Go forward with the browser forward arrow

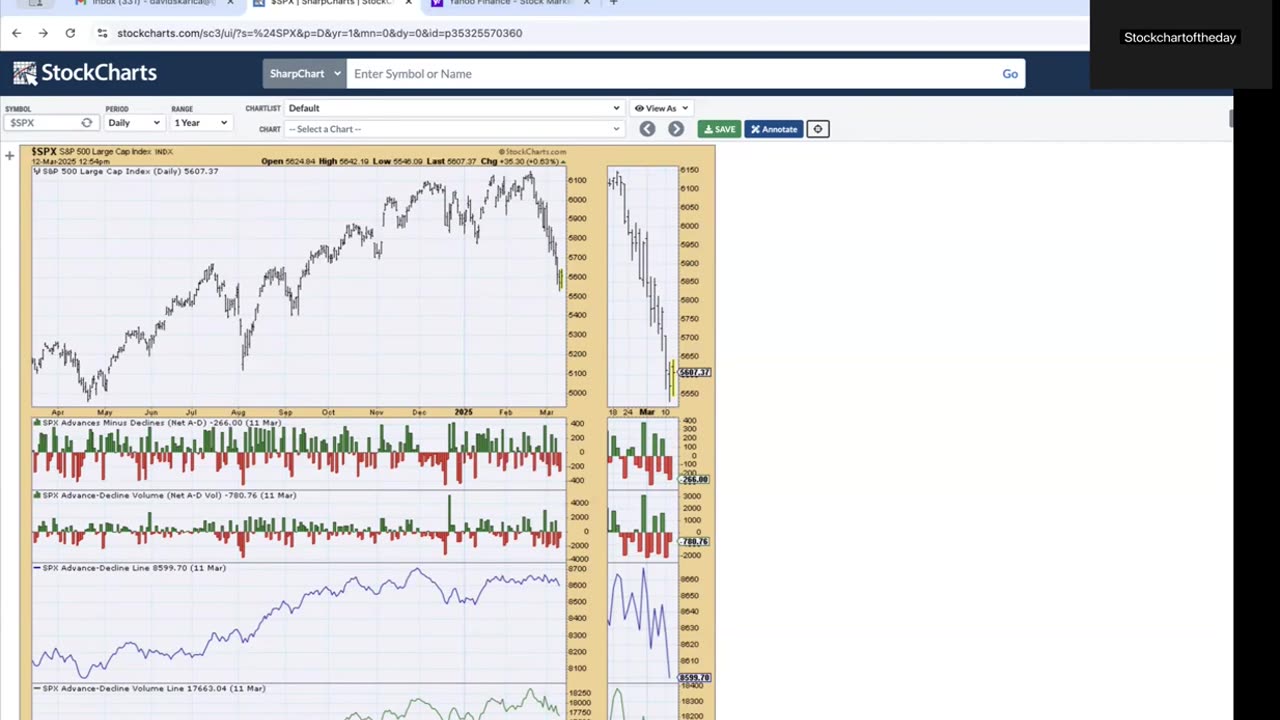(x=43, y=33)
